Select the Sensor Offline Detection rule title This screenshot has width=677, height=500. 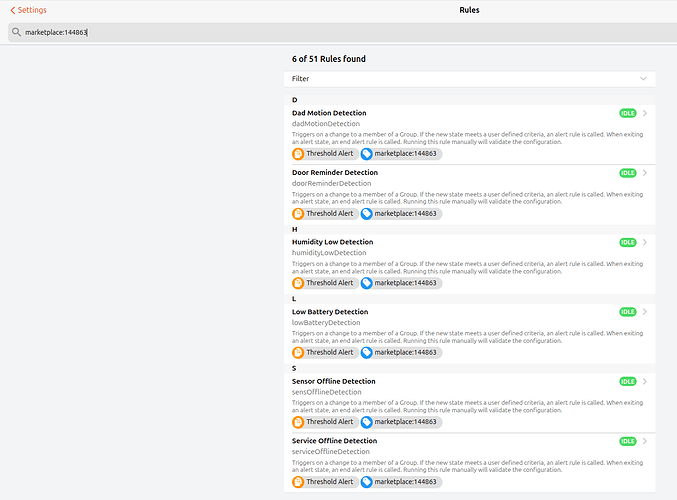coord(333,381)
